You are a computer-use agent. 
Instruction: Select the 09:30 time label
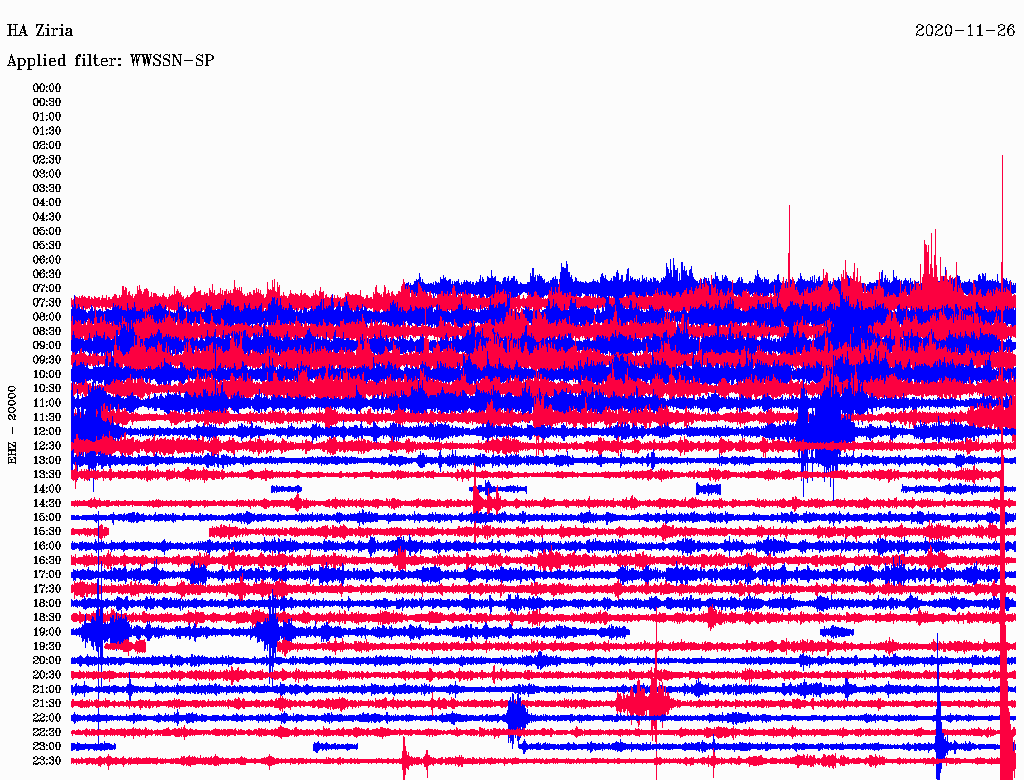47,360
